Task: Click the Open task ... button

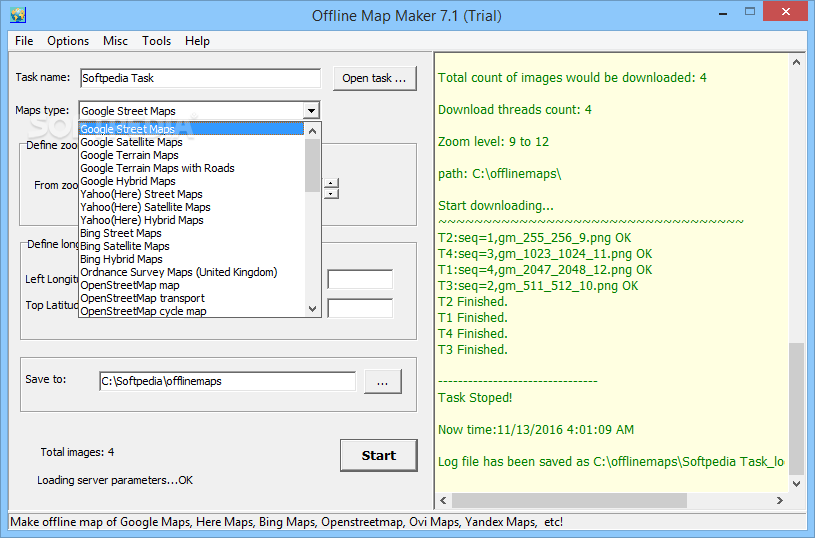Action: coord(374,78)
